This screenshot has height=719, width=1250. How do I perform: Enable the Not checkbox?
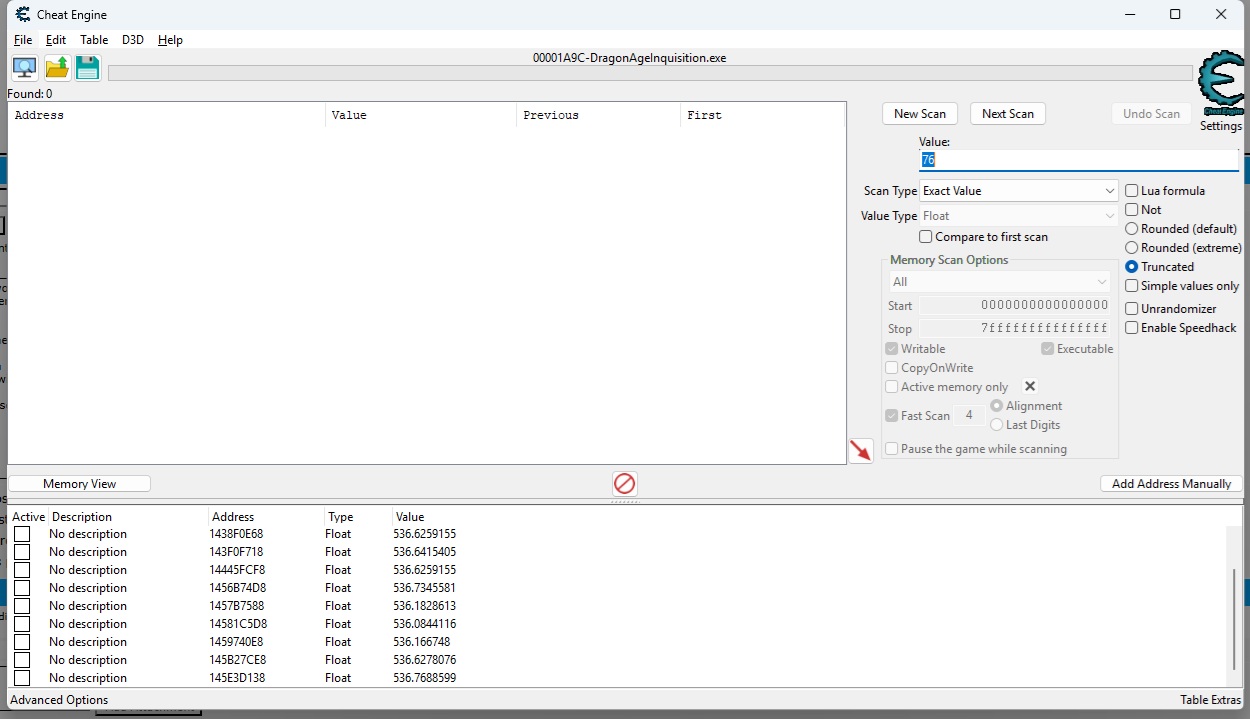1132,210
